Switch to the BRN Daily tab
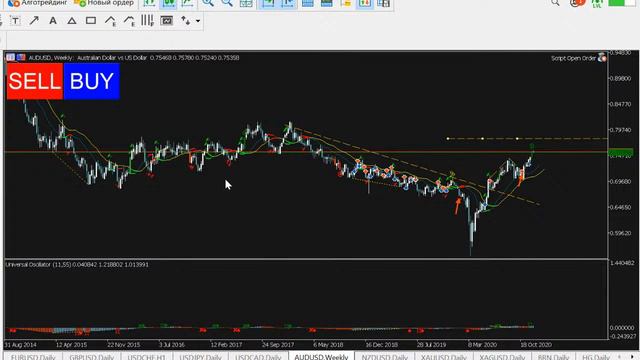This screenshot has width=640, height=360. point(553,357)
